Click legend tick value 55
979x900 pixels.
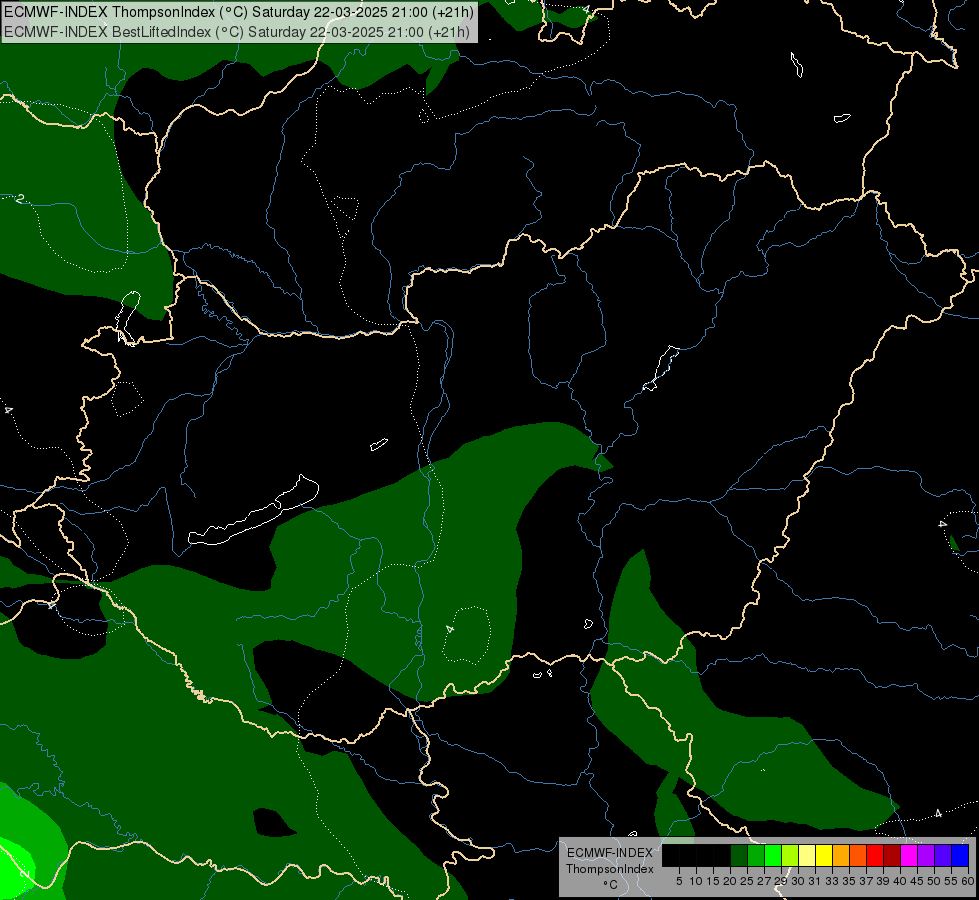951,881
